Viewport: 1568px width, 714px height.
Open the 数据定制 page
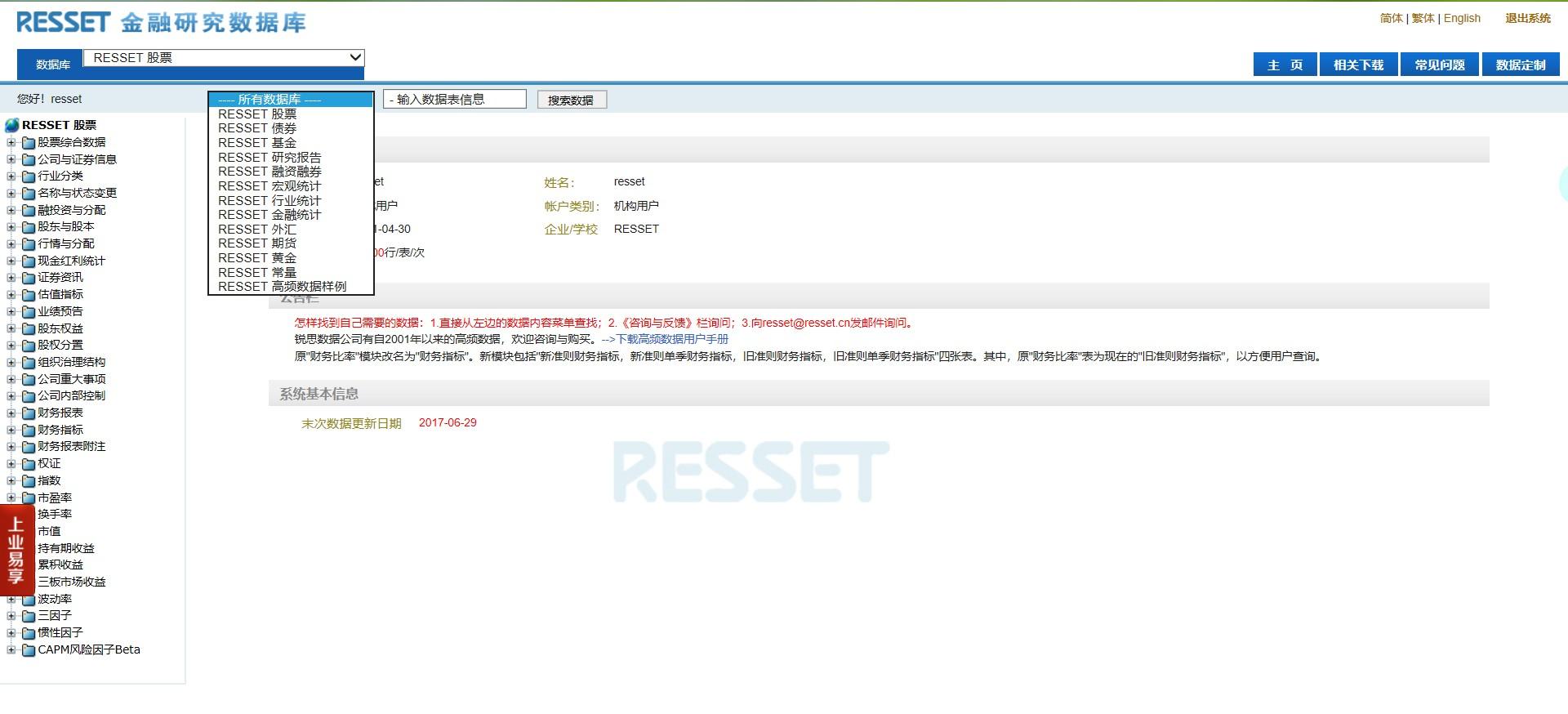[x=1521, y=65]
